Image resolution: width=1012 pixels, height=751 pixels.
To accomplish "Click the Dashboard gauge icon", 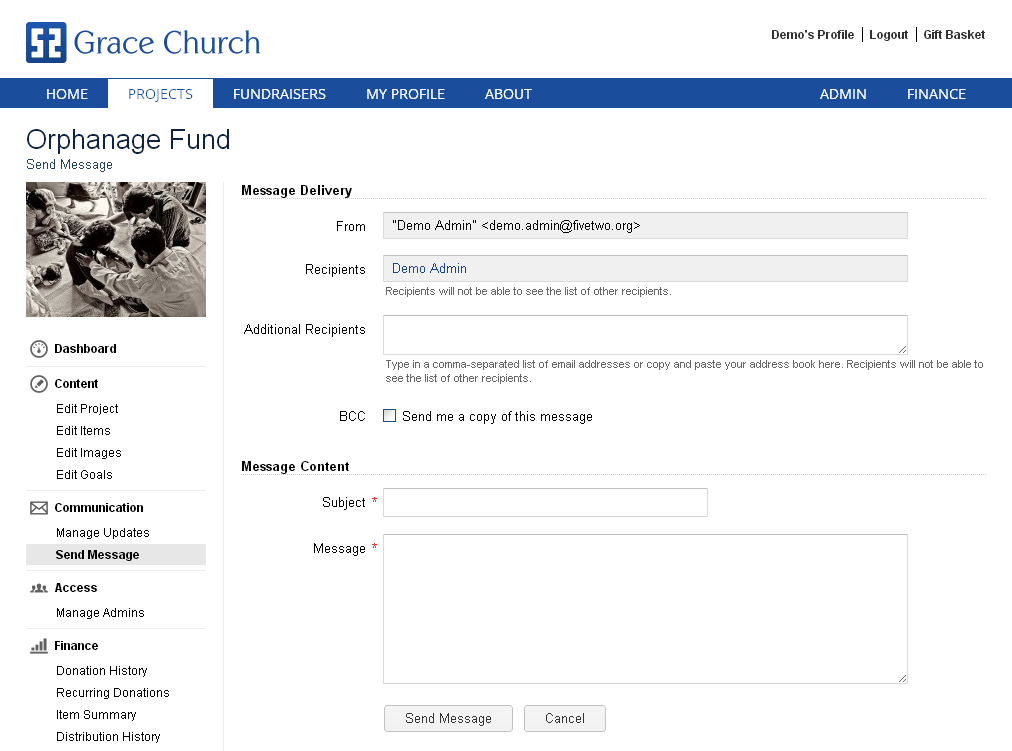I will [39, 349].
